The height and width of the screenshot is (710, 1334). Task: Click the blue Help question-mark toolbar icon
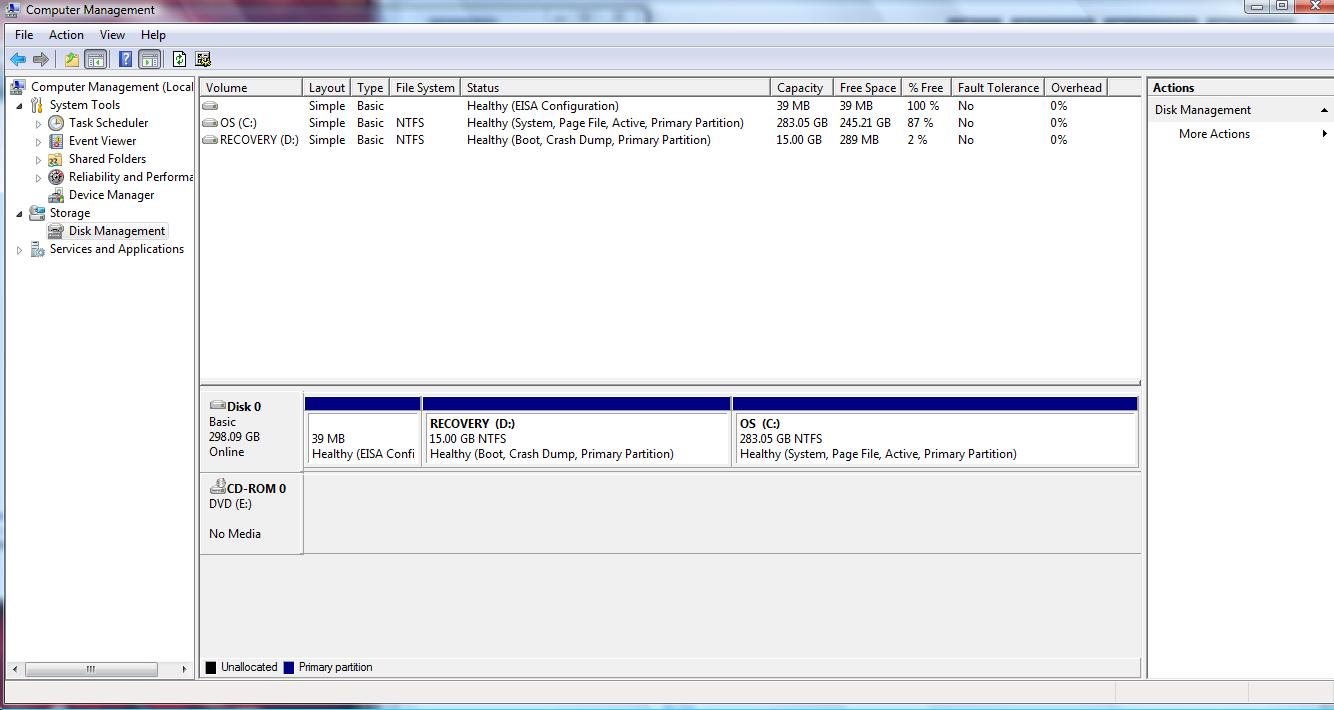pos(125,59)
